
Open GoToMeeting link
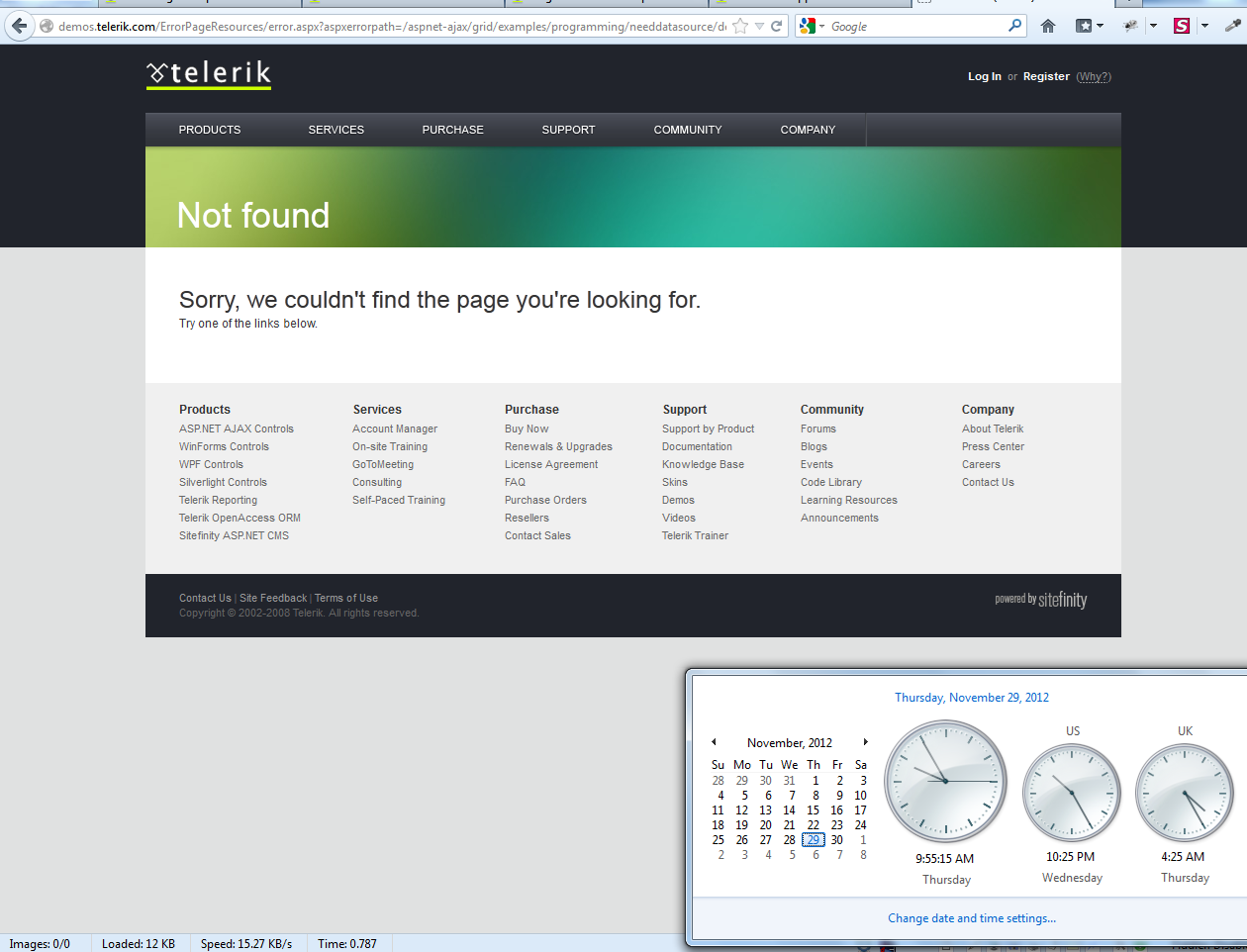383,464
